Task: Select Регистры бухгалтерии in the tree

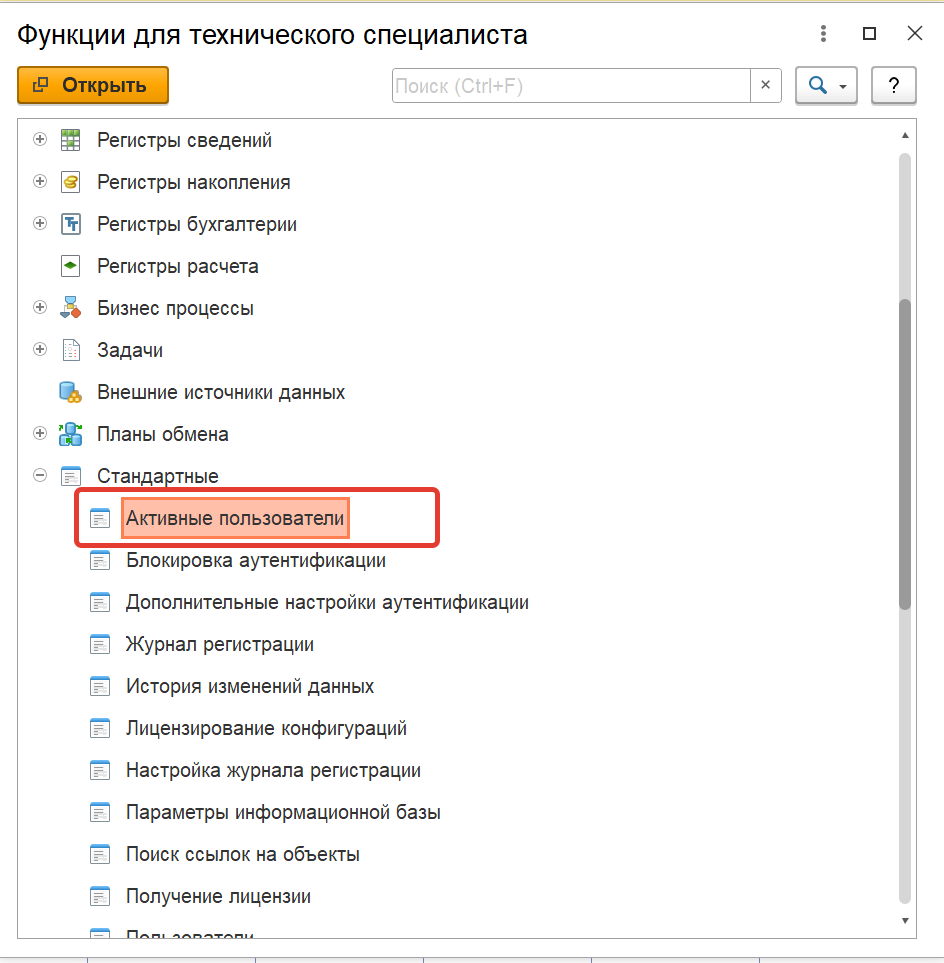Action: click(197, 224)
